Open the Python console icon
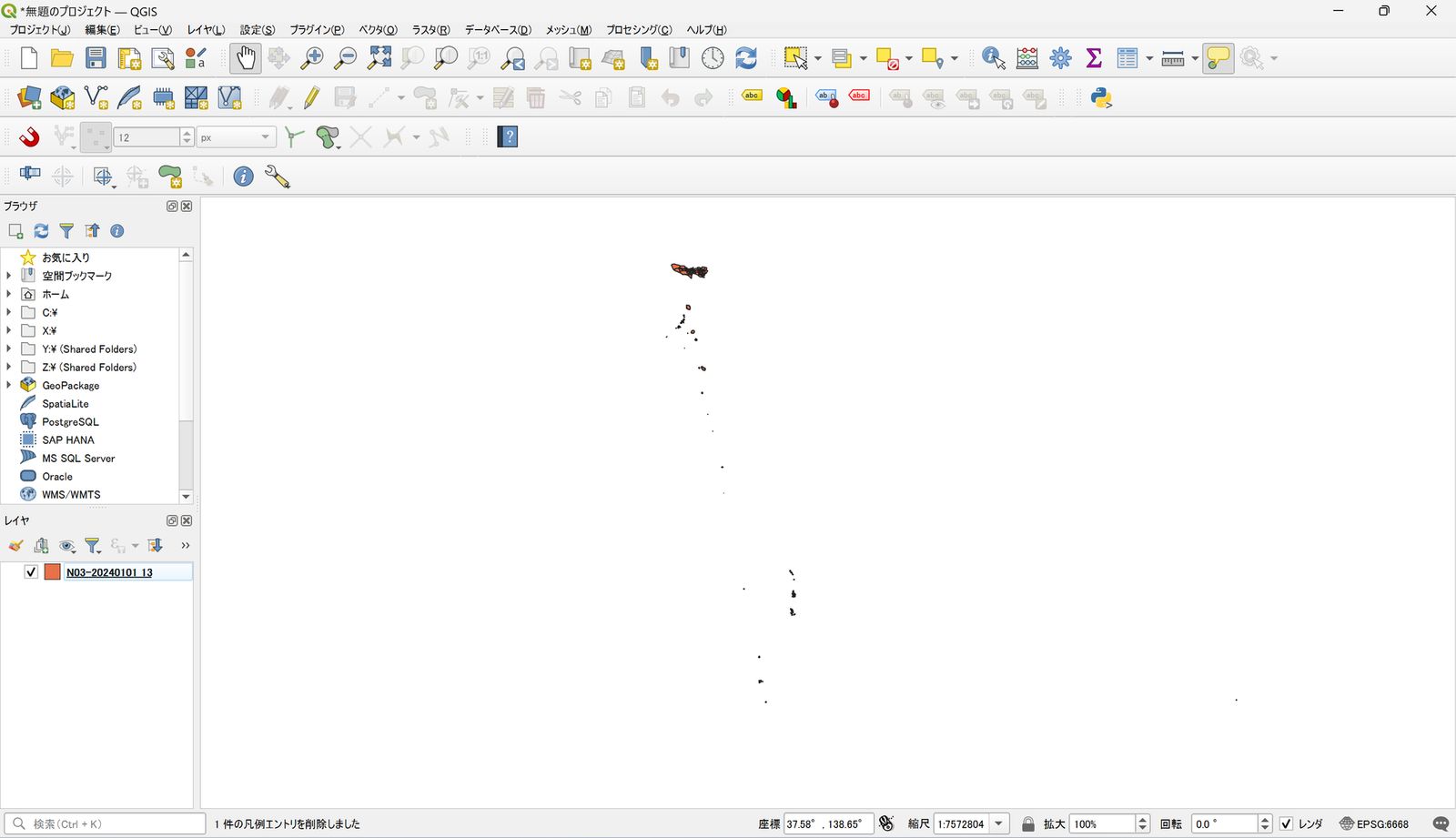The height and width of the screenshot is (838, 1456). 1101,98
